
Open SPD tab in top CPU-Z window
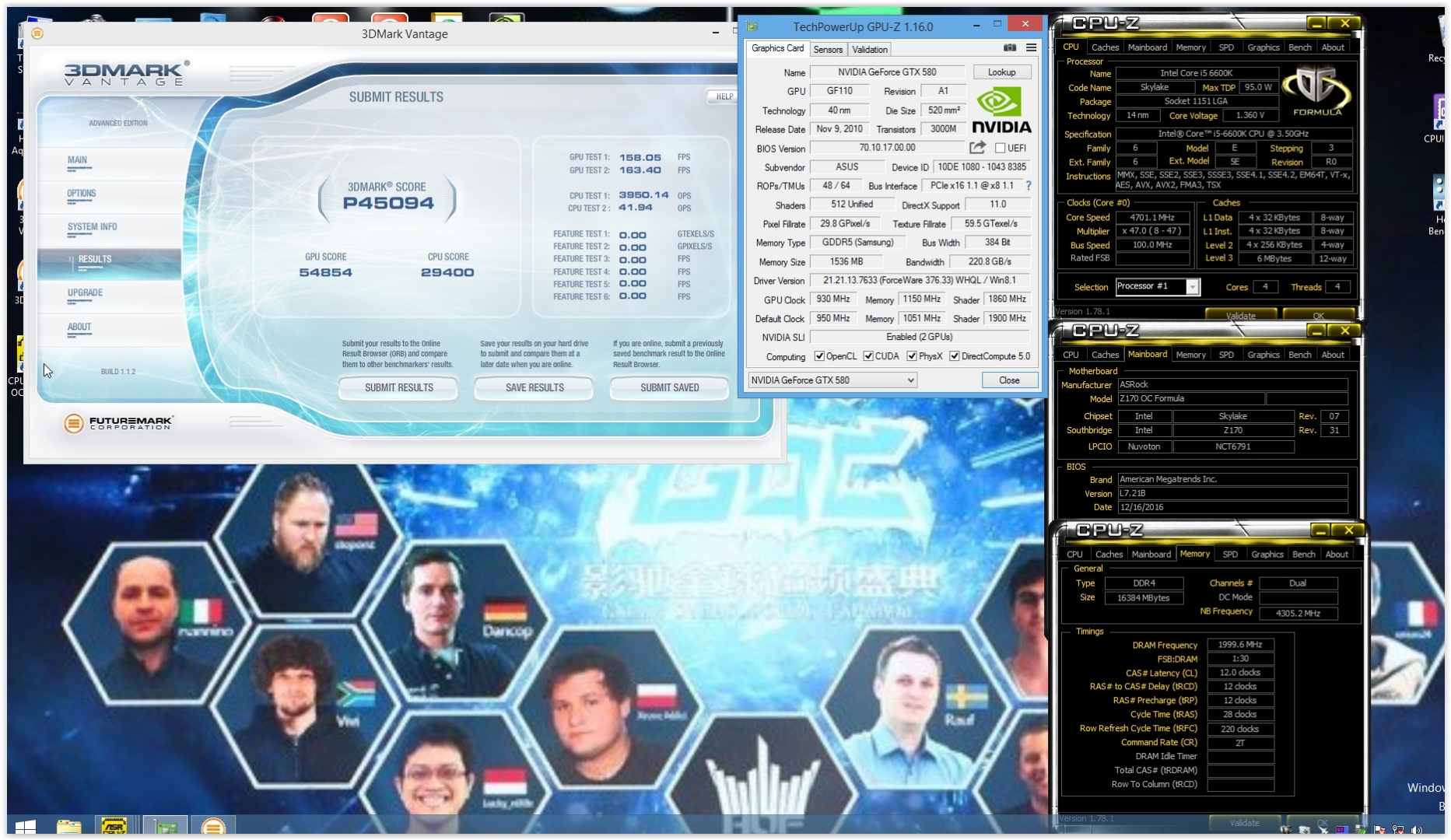point(1226,47)
